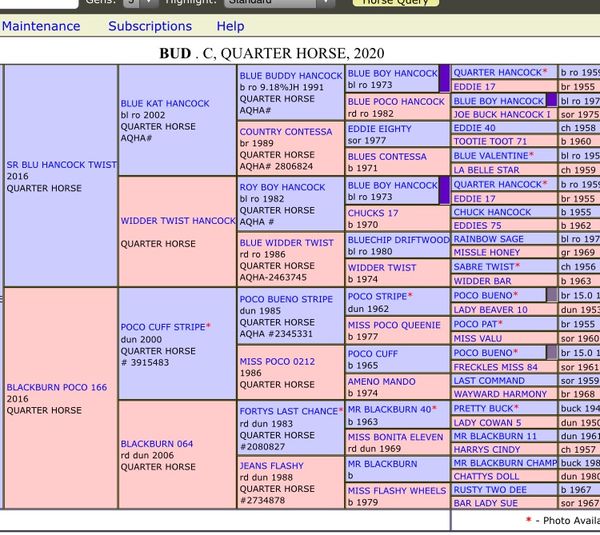Click the purple marker beside BLUE BOY HANCOCK above JOE BUCK HANCOCK I

[551, 100]
